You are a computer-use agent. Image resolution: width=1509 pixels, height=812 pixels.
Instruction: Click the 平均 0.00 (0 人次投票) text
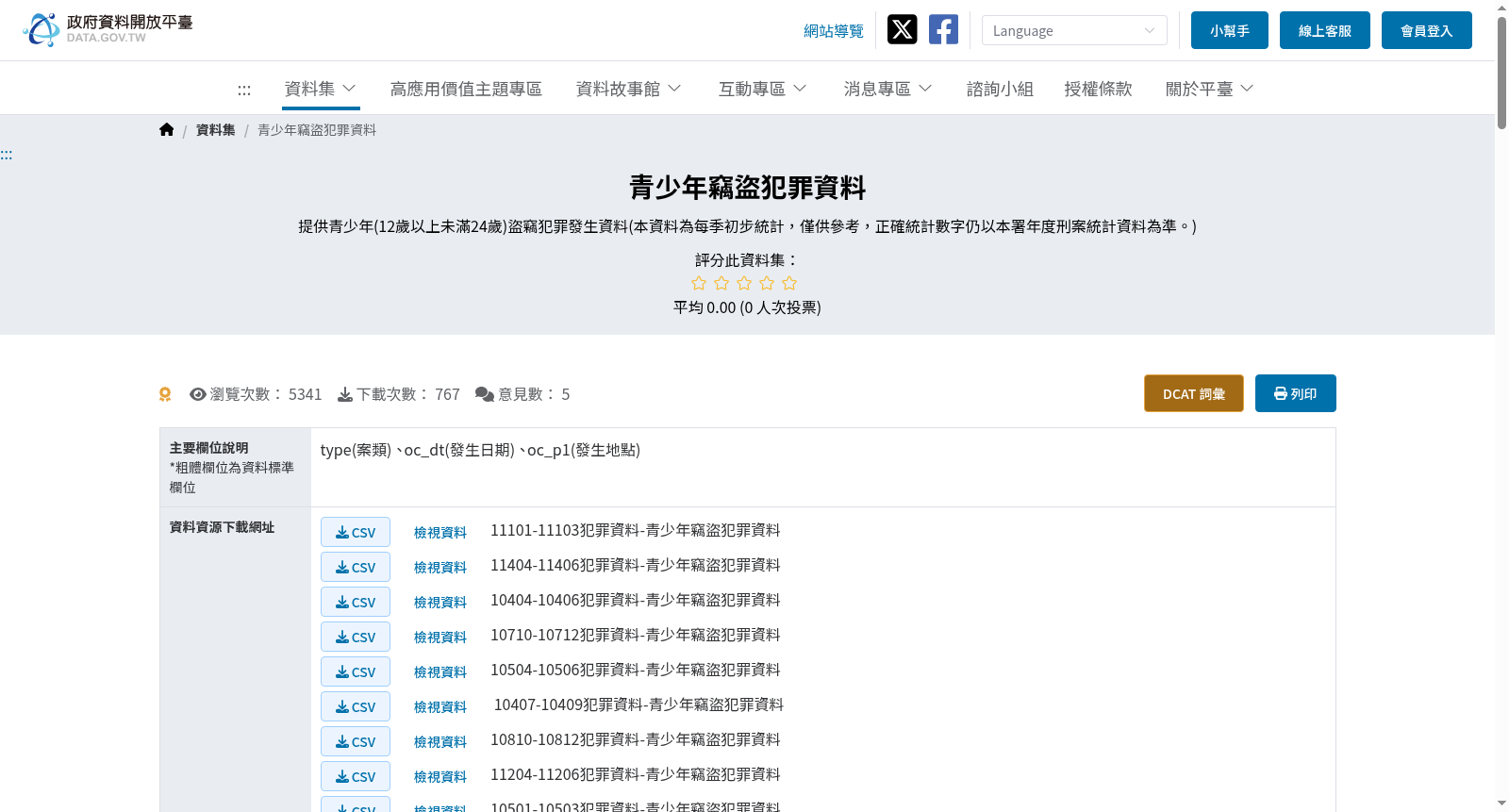[748, 307]
